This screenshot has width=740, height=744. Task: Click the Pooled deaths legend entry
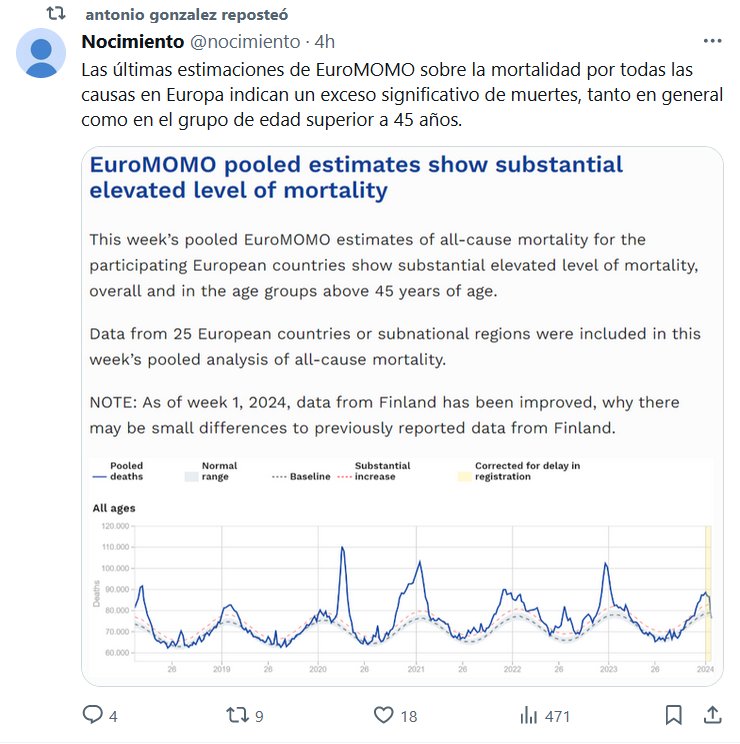pyautogui.click(x=116, y=471)
